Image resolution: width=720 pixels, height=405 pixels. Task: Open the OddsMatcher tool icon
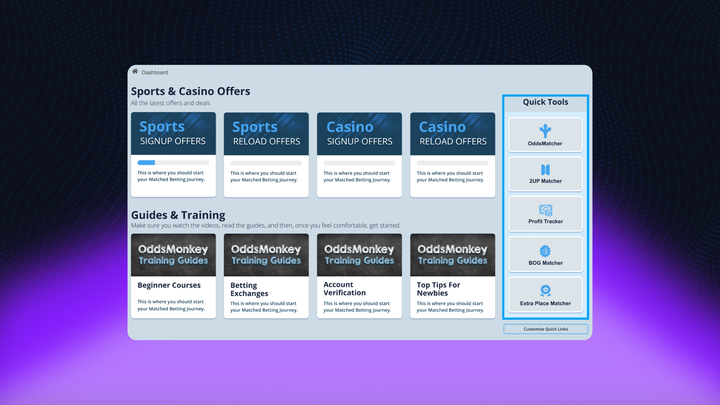click(545, 131)
